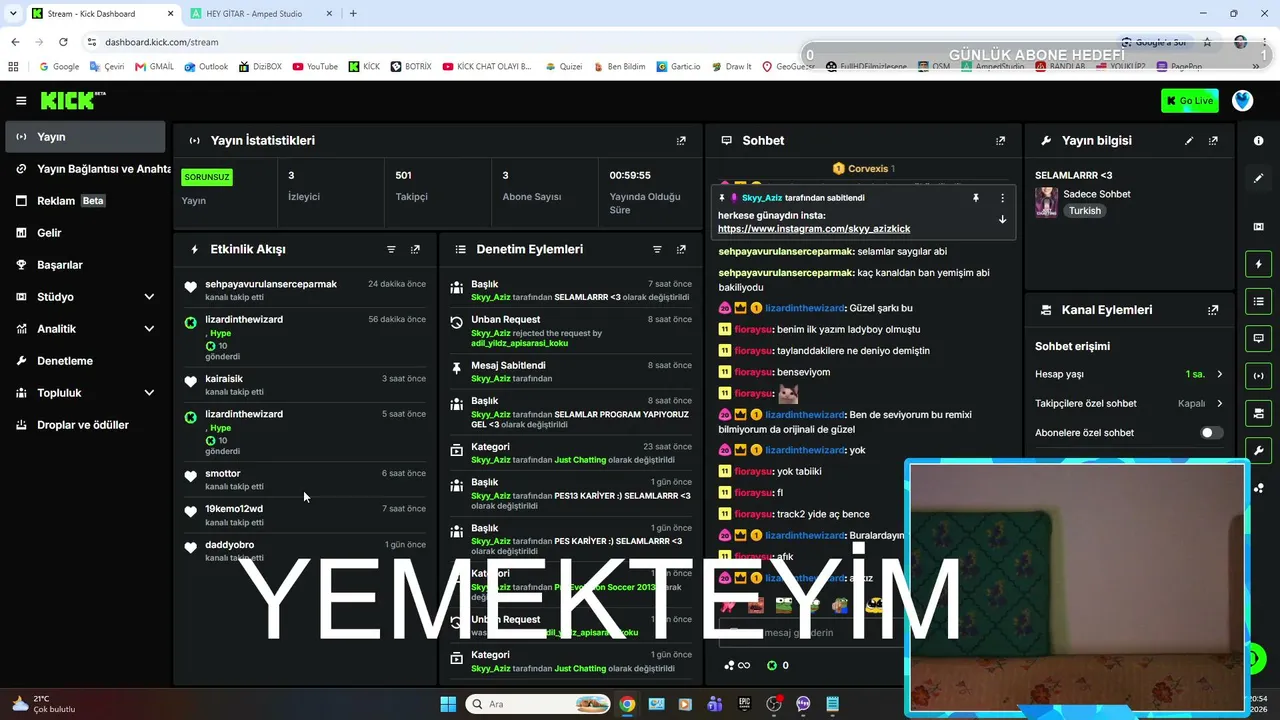Open the pinned message options menu
The image size is (1280, 720).
point(1002,198)
